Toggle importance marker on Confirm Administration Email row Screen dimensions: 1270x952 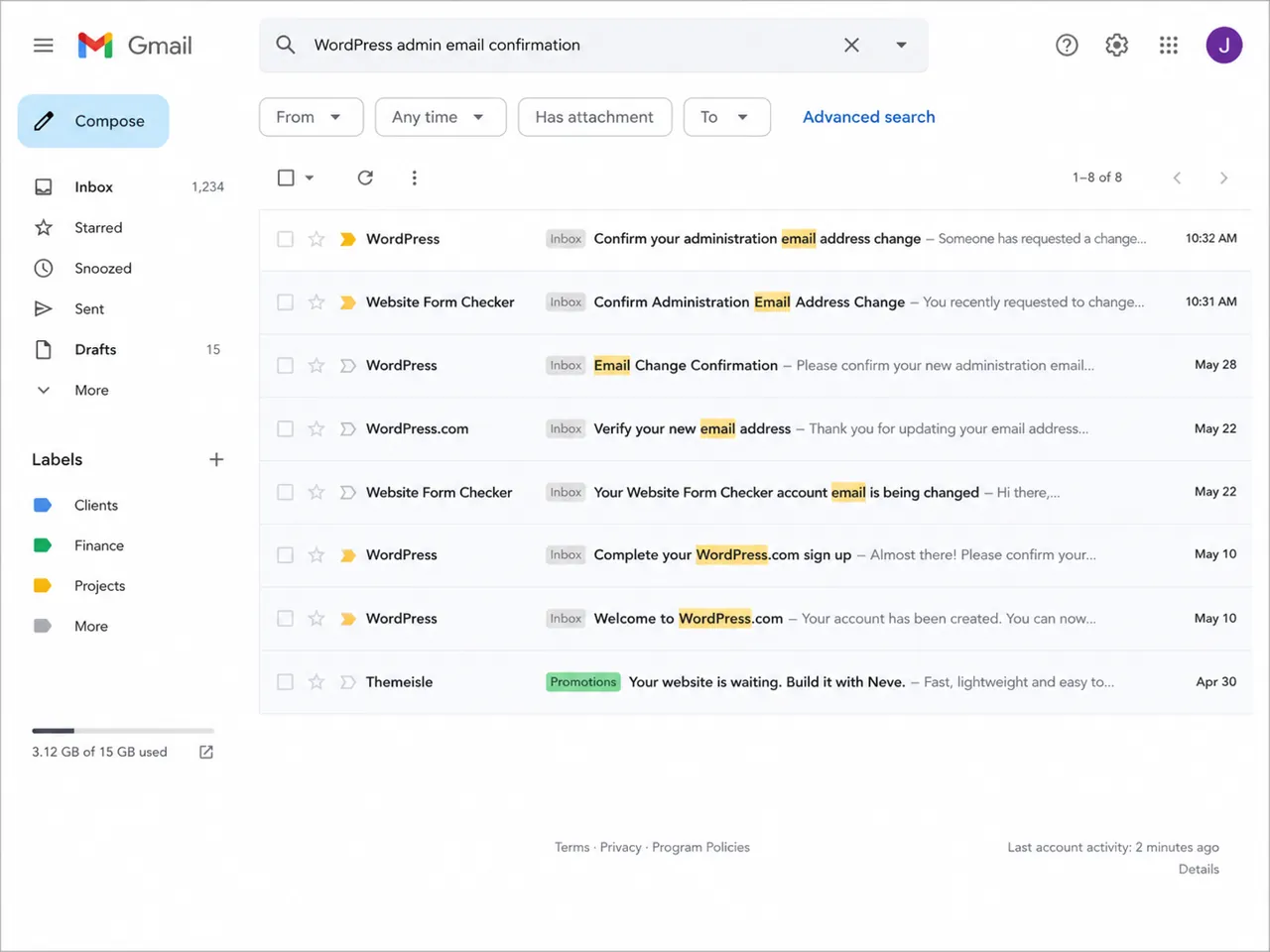click(348, 302)
